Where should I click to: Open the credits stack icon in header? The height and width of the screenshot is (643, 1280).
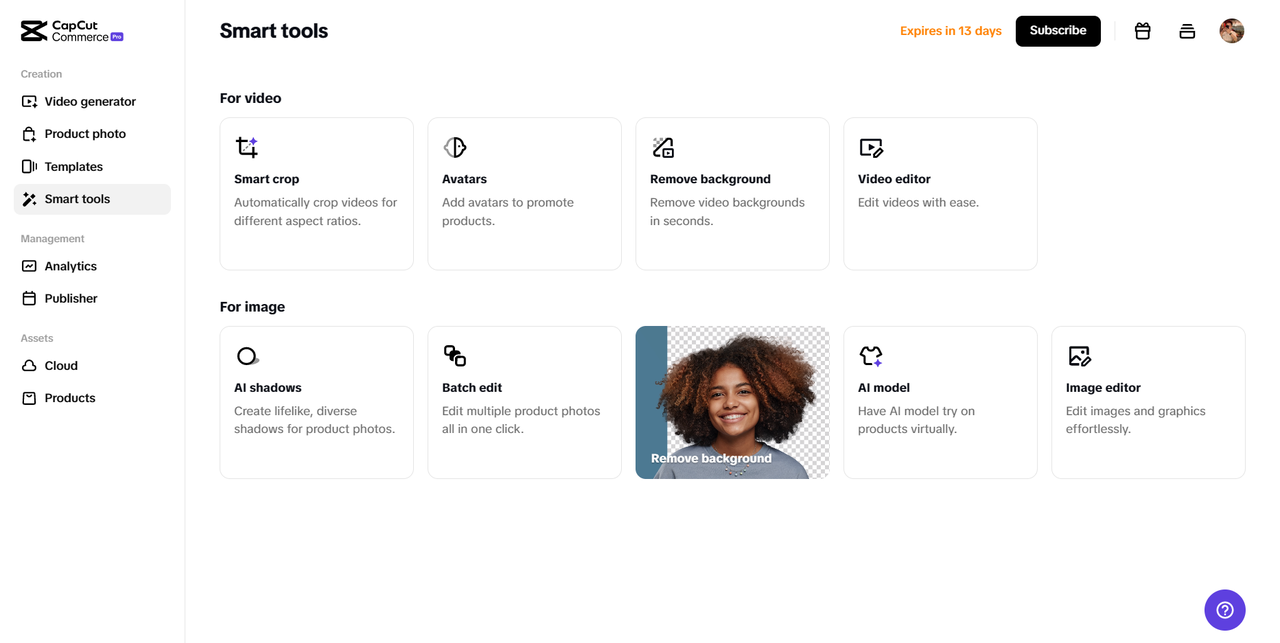point(1187,31)
